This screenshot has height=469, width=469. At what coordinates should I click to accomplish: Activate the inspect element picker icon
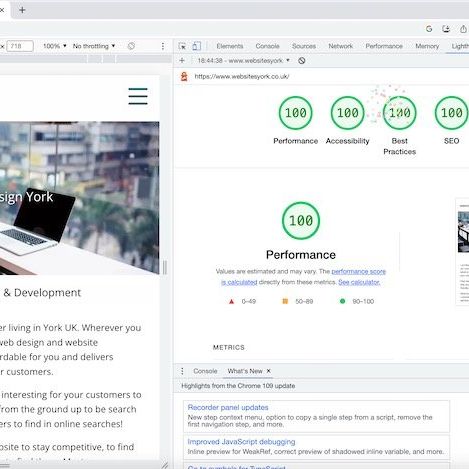[x=182, y=46]
